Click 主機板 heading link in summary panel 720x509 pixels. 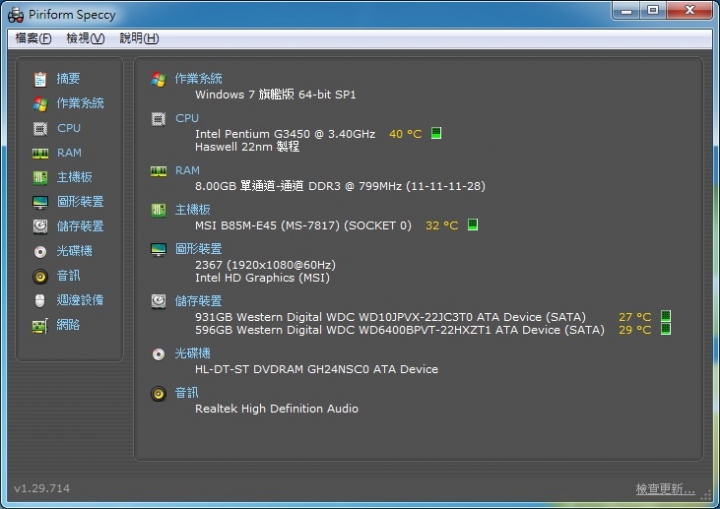coord(192,210)
